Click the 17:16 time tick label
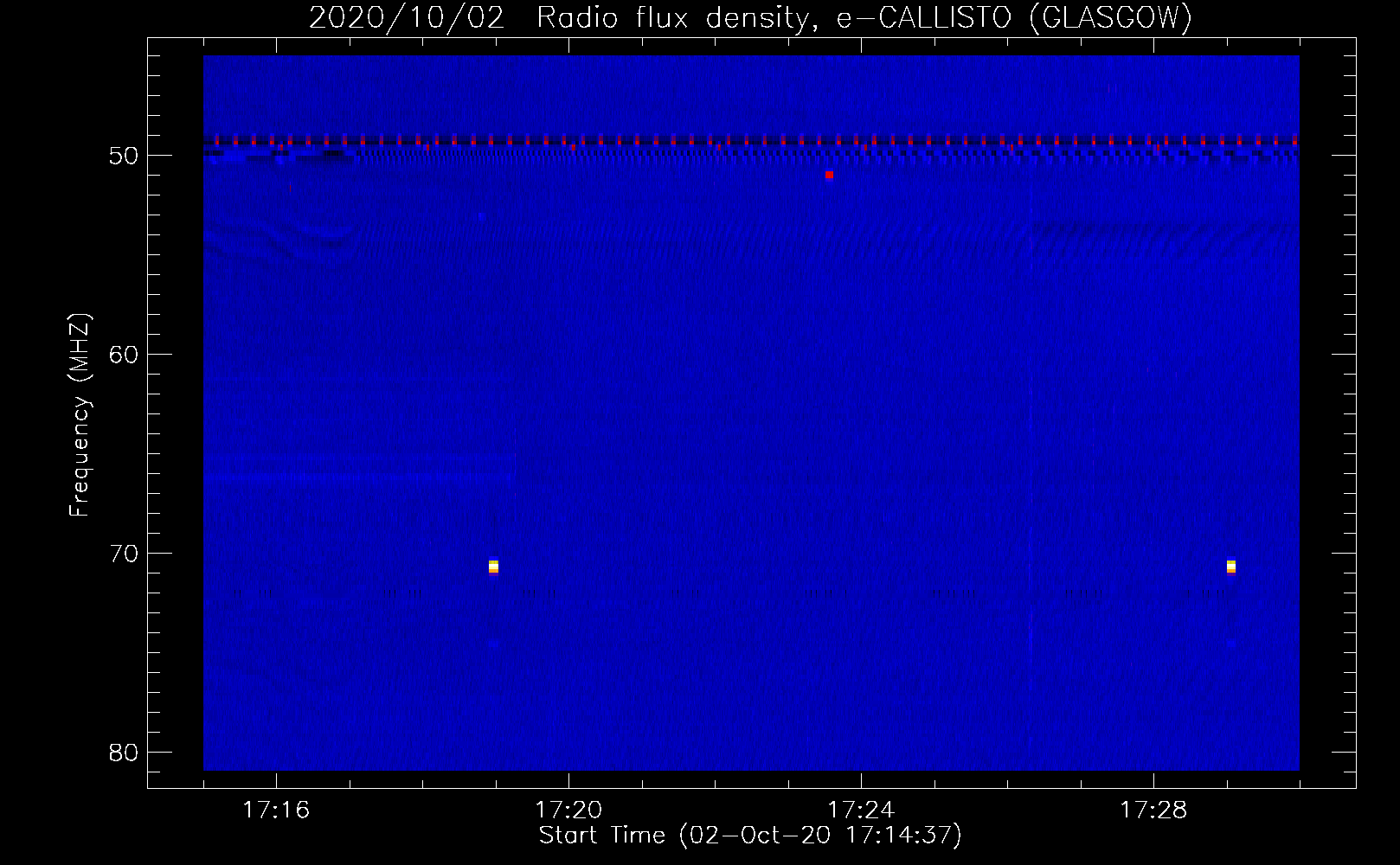1400x865 pixels. [x=276, y=811]
